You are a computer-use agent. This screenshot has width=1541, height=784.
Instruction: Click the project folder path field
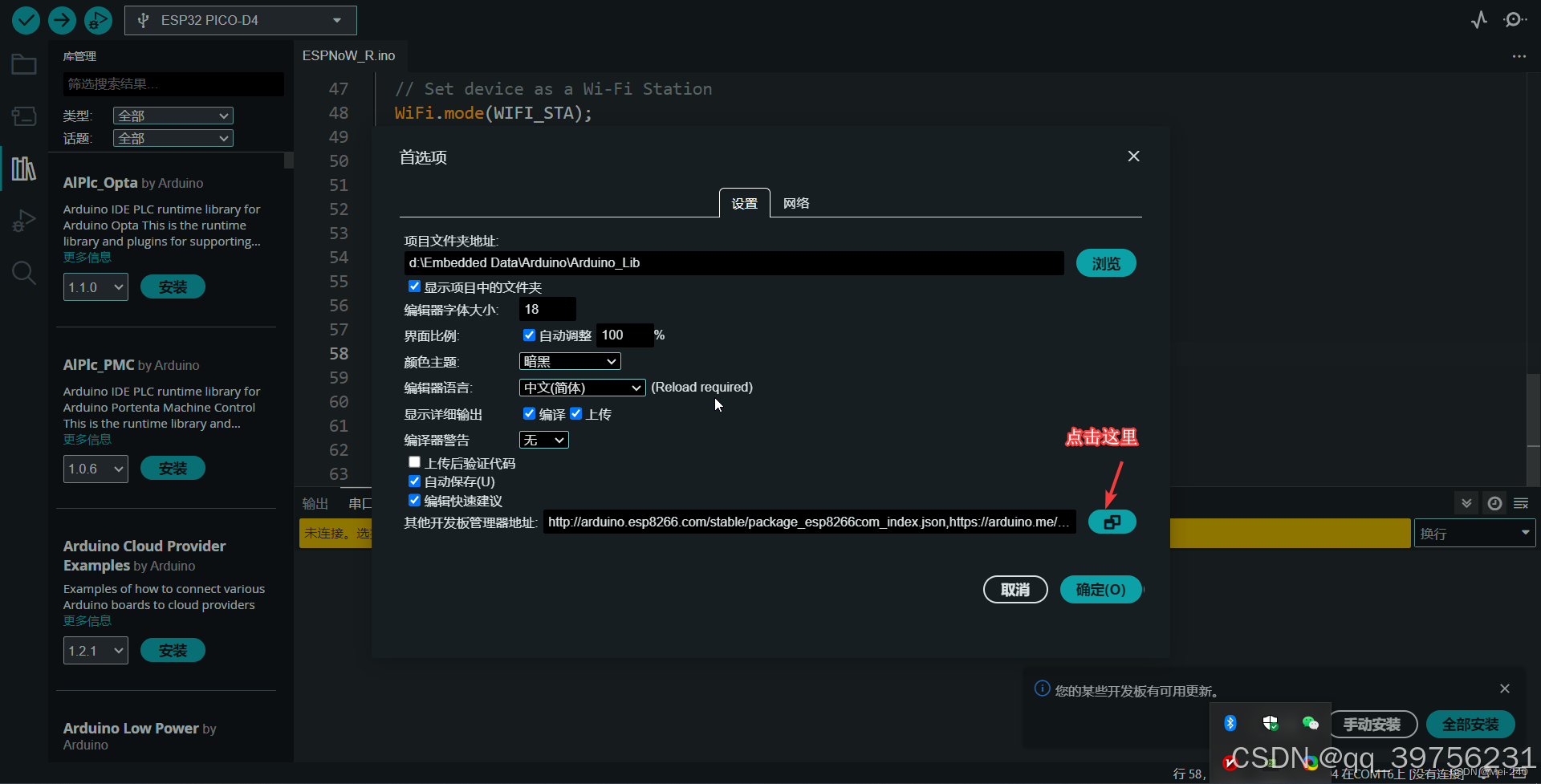(x=734, y=263)
